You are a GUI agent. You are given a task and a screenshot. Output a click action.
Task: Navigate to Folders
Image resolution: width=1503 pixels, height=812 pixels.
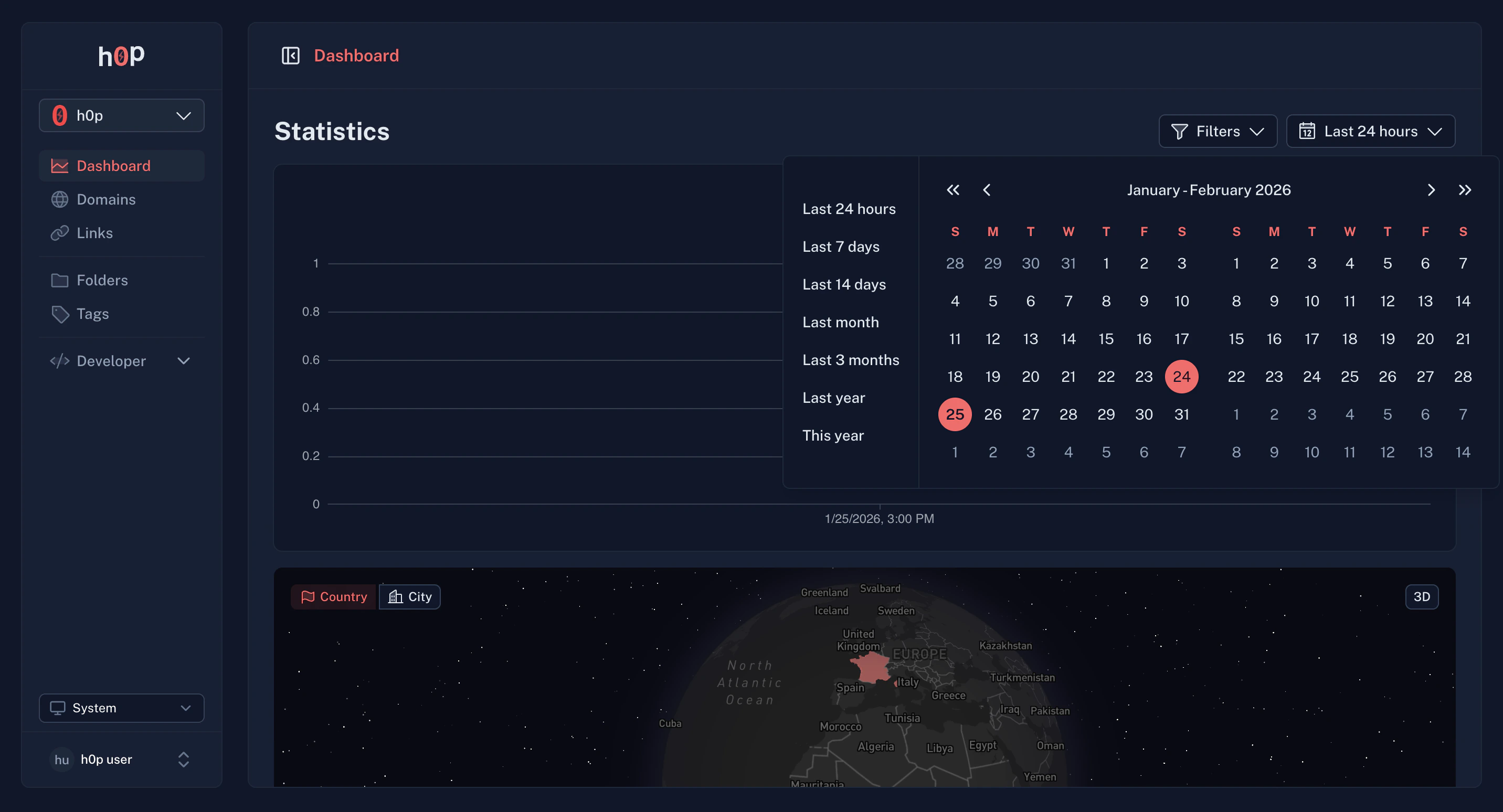tap(102, 280)
